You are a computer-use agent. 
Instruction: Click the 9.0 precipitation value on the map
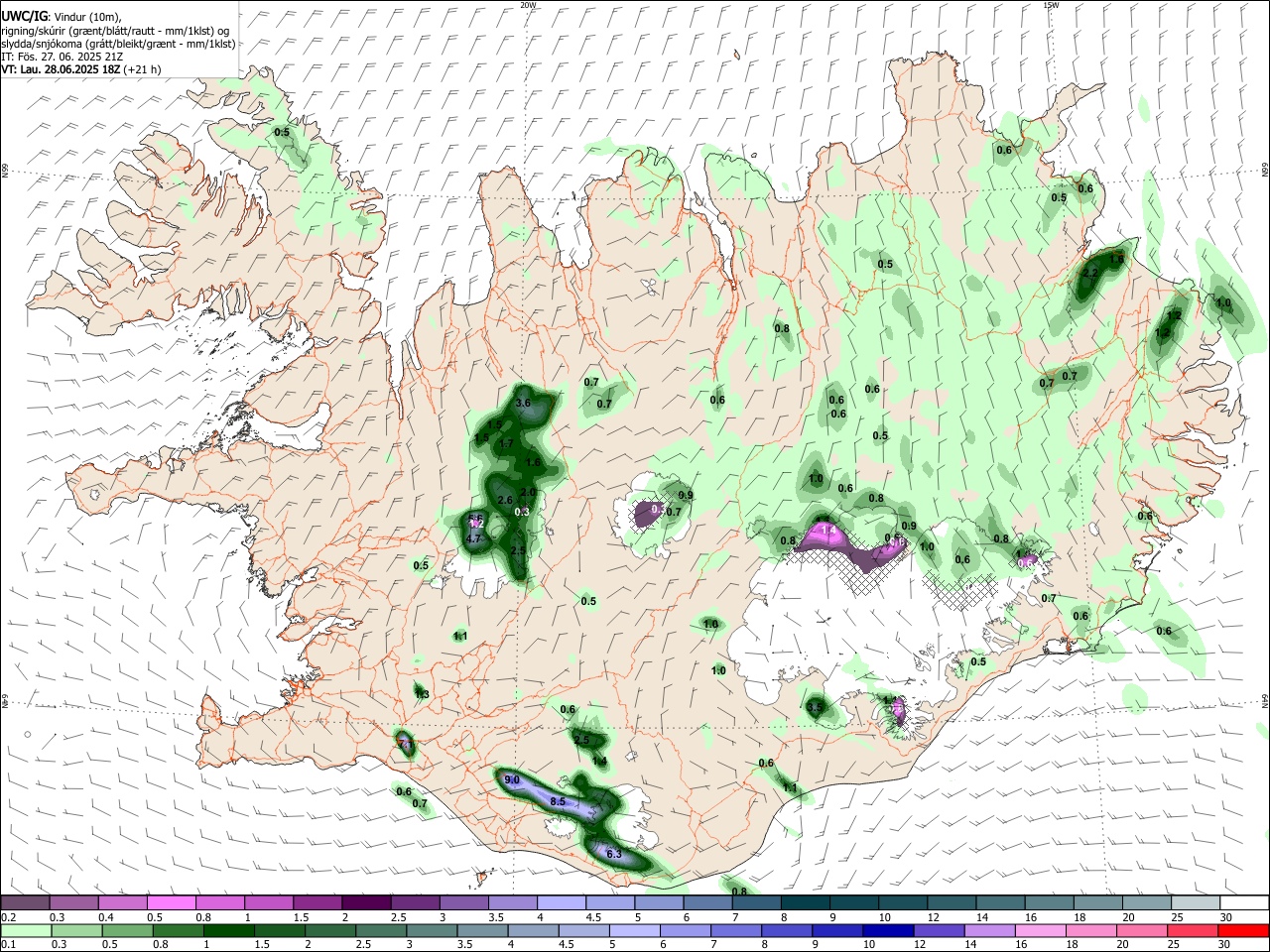click(512, 780)
